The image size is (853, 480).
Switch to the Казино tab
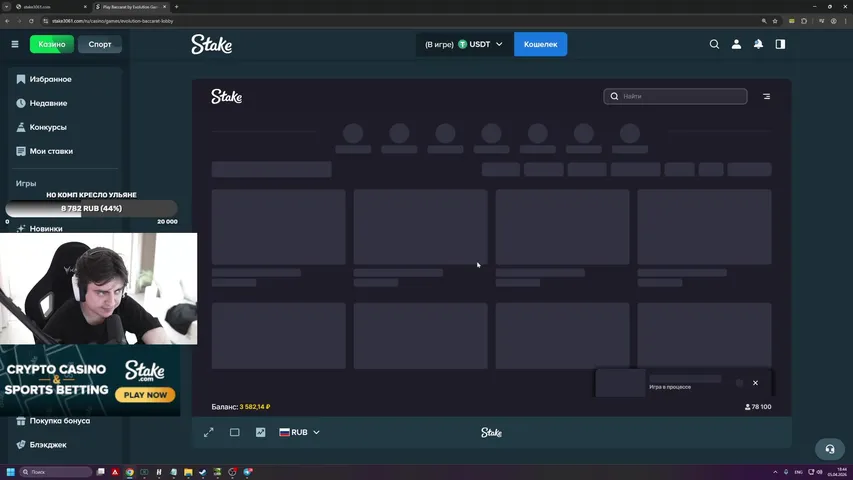coord(52,44)
